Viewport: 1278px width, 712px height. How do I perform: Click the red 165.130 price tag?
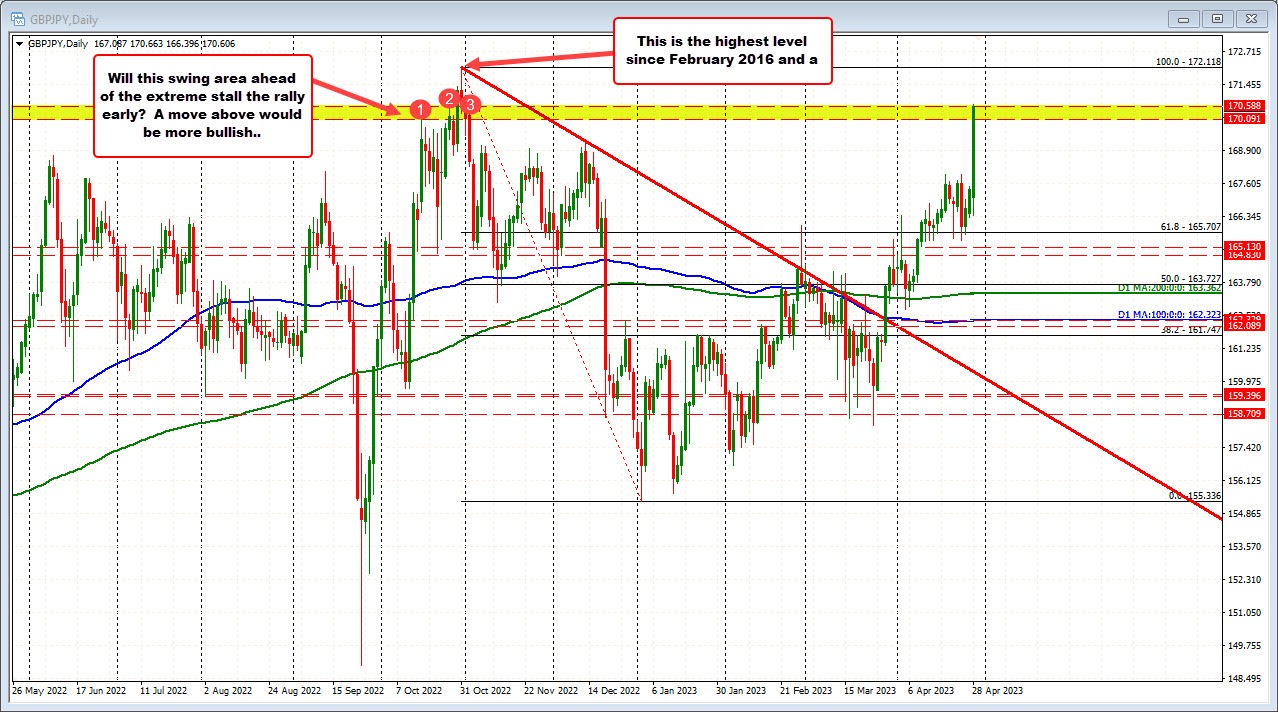click(1245, 245)
